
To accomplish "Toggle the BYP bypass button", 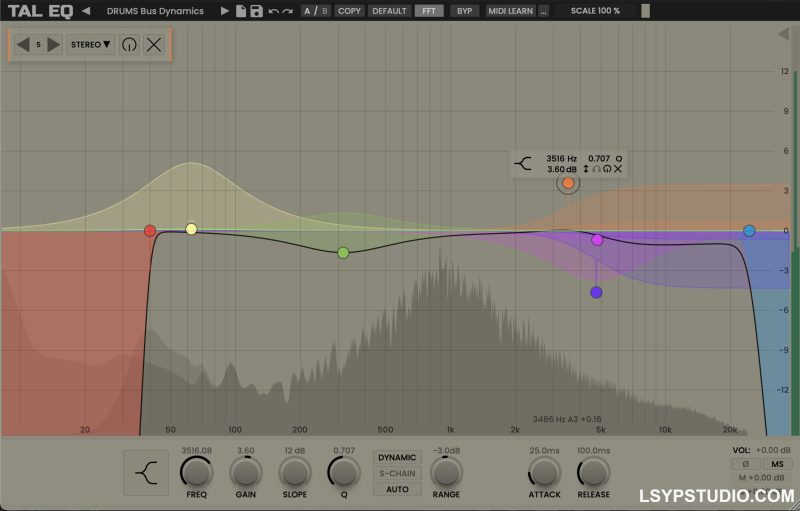I will (464, 11).
